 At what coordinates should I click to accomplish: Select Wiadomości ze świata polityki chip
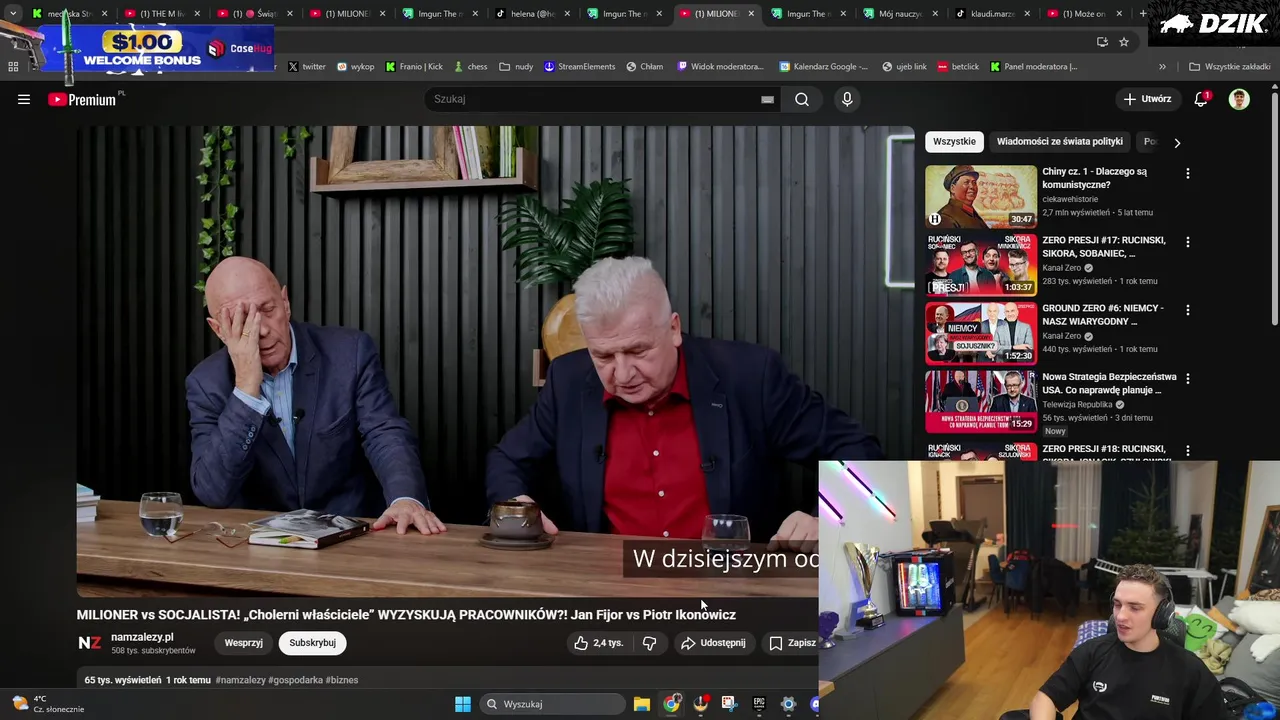click(x=1059, y=142)
